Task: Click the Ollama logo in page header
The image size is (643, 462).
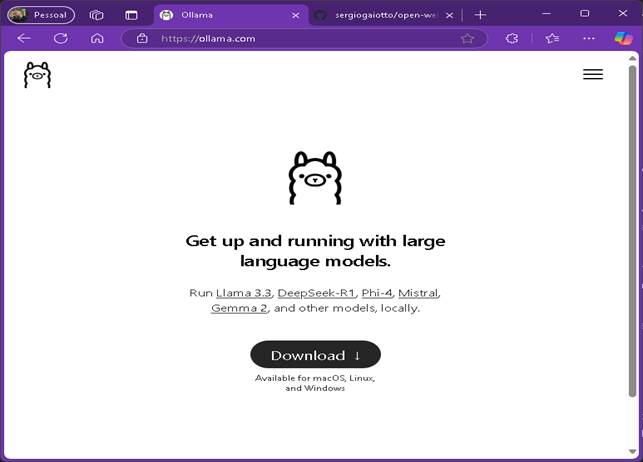Action: tap(37, 75)
